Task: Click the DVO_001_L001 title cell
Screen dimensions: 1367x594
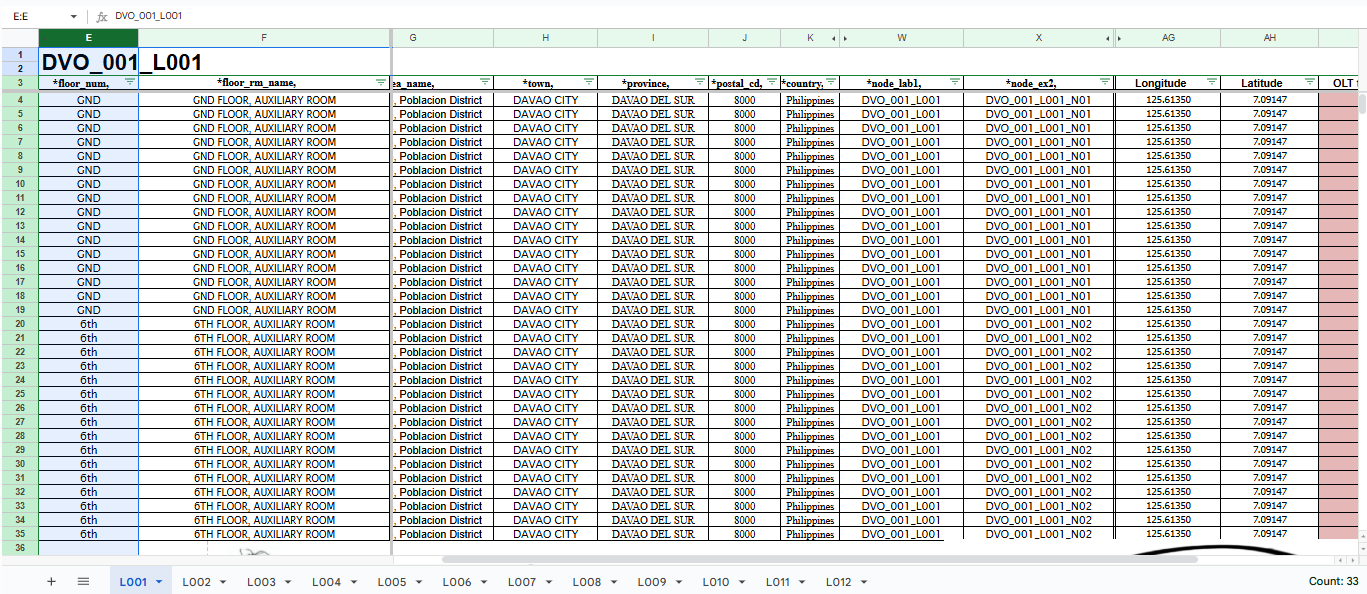Action: [x=122, y=62]
